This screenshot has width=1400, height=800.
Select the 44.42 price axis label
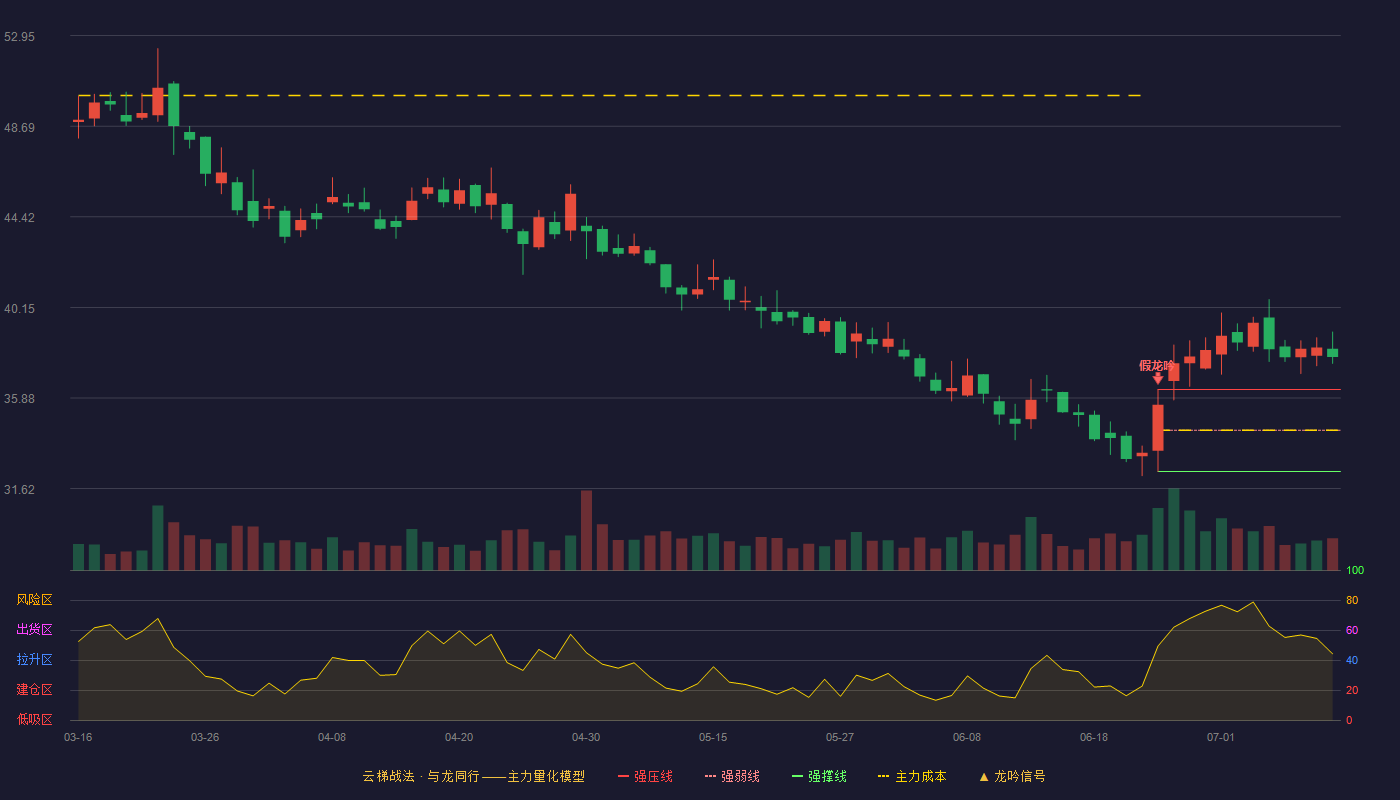(19, 218)
